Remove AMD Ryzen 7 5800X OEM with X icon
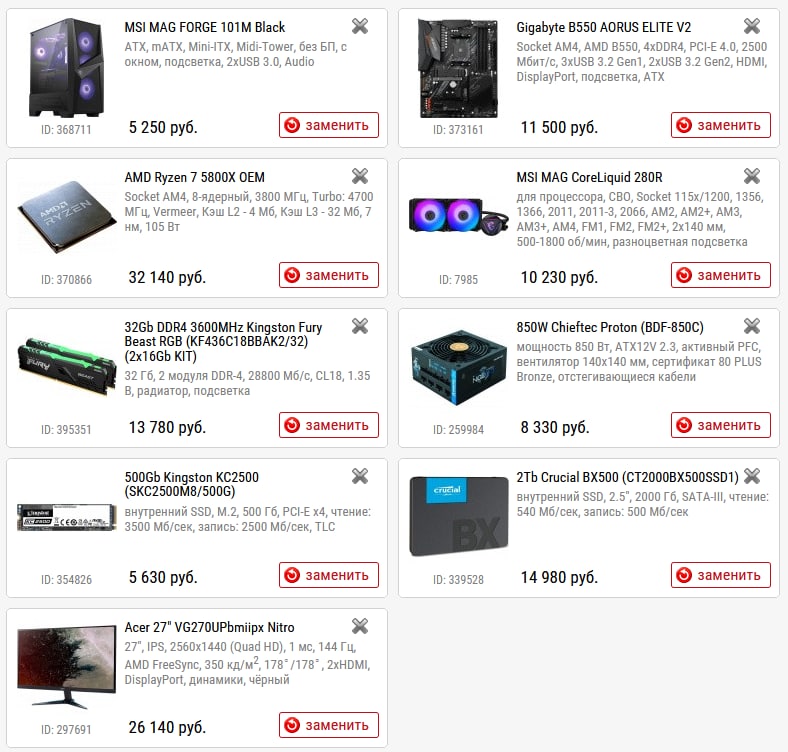 360,176
